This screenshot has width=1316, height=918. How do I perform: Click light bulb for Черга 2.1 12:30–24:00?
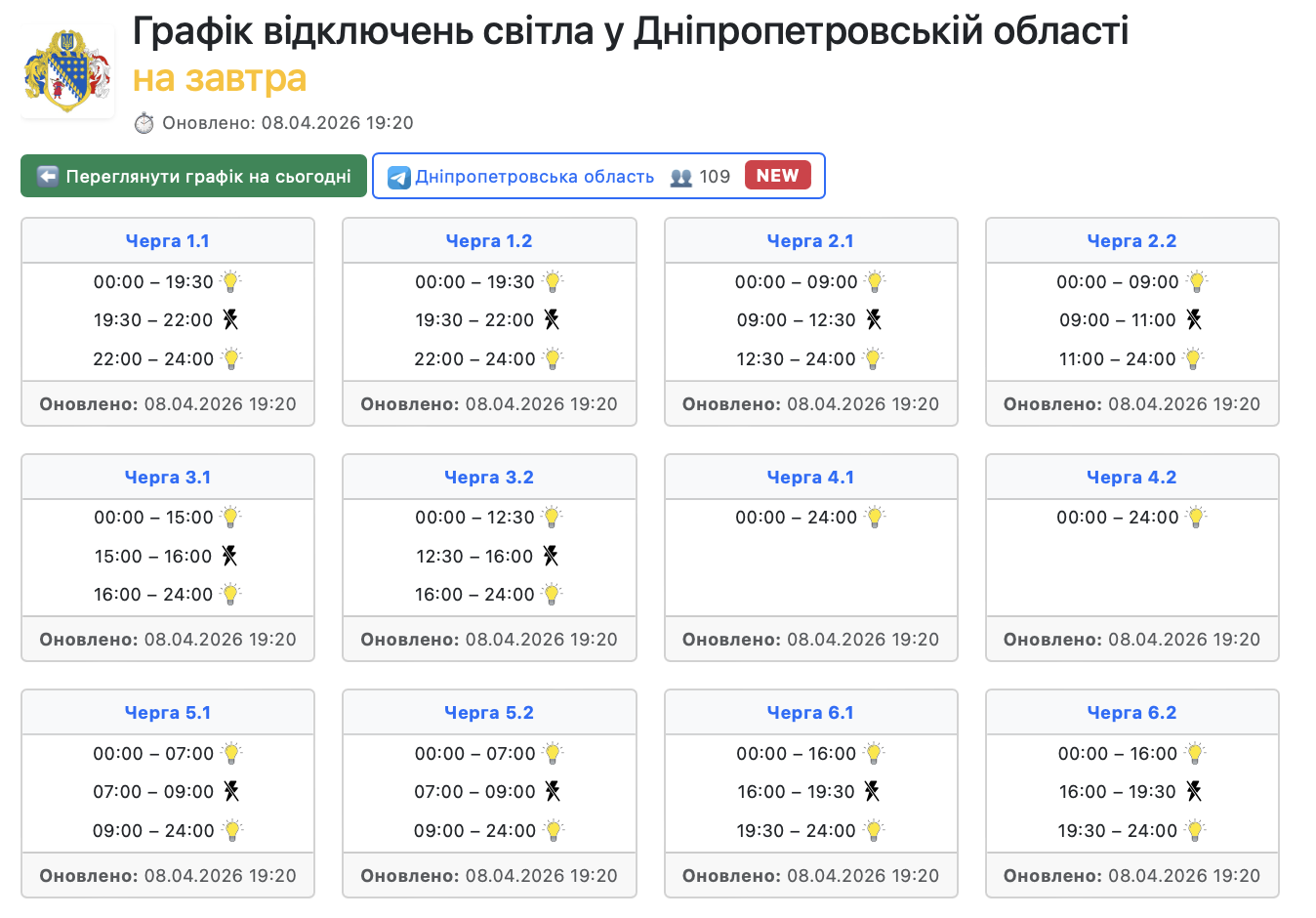pos(873,358)
